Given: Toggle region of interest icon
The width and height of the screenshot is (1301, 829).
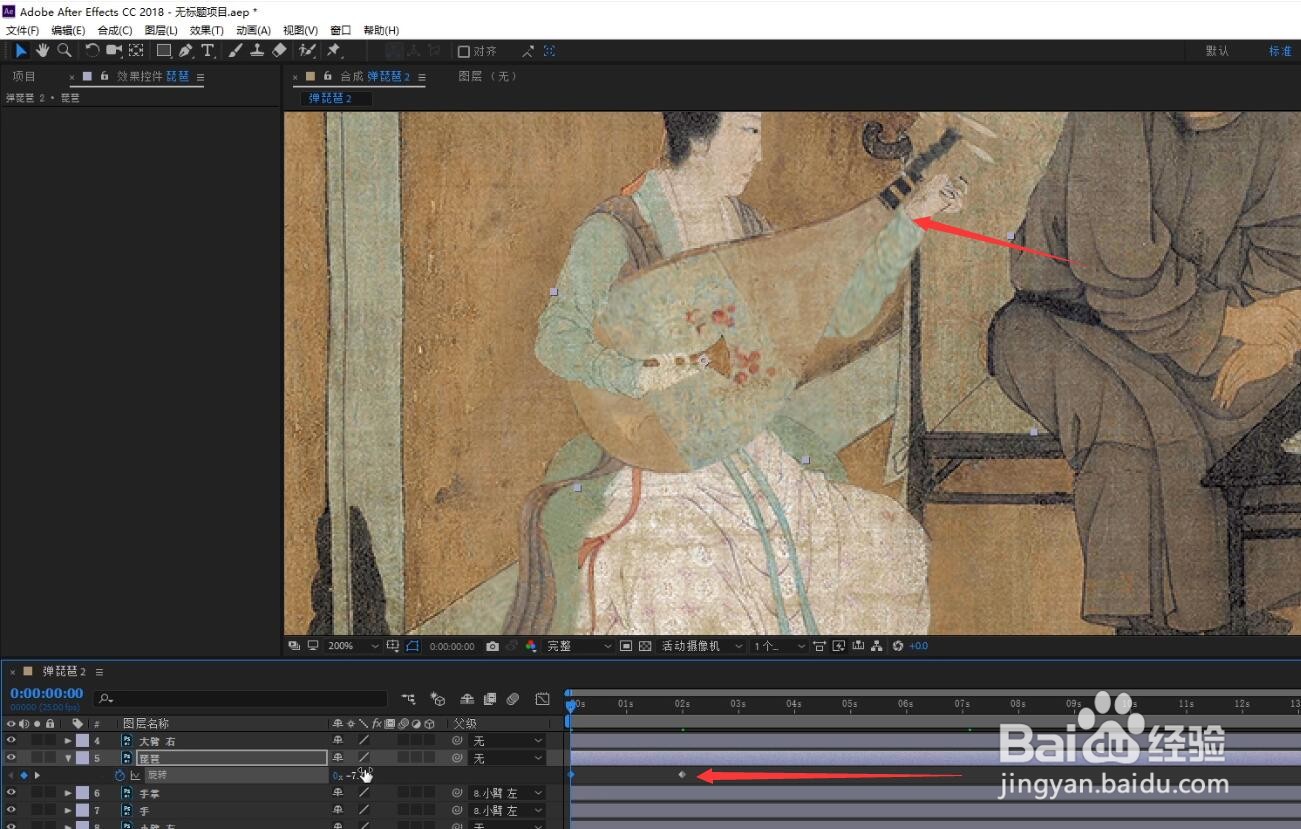Looking at the screenshot, I should click(x=626, y=646).
